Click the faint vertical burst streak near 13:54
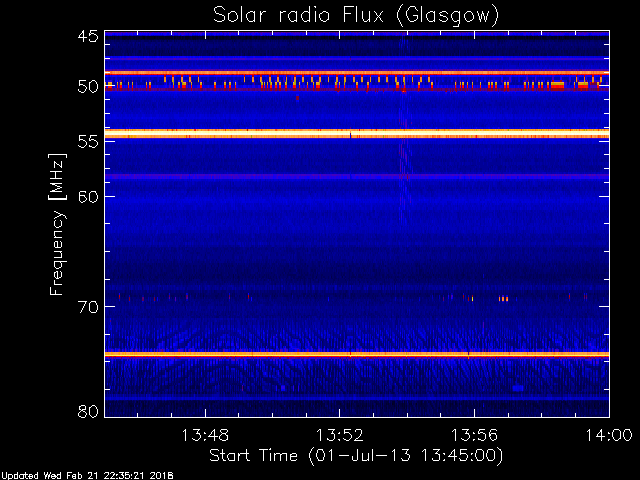Screen dimensions: 640x480 (x=404, y=129)
